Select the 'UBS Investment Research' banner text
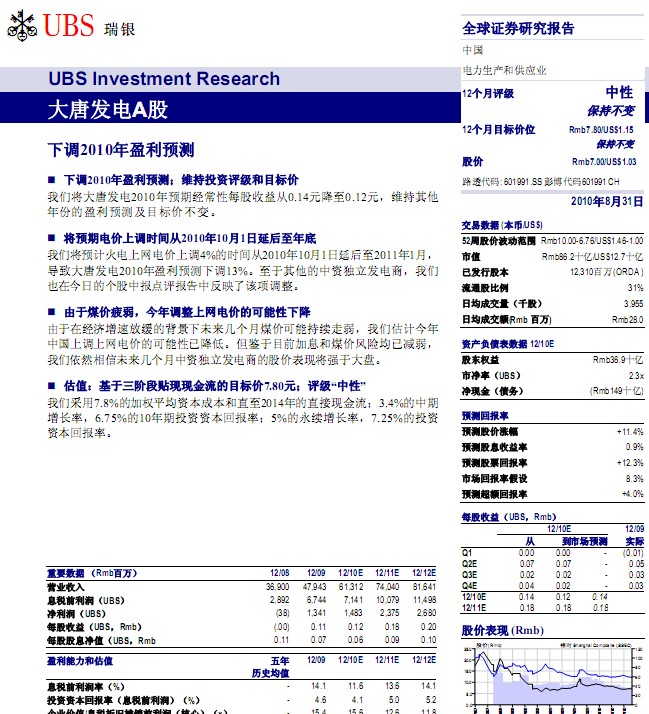The image size is (649, 714). 164,79
